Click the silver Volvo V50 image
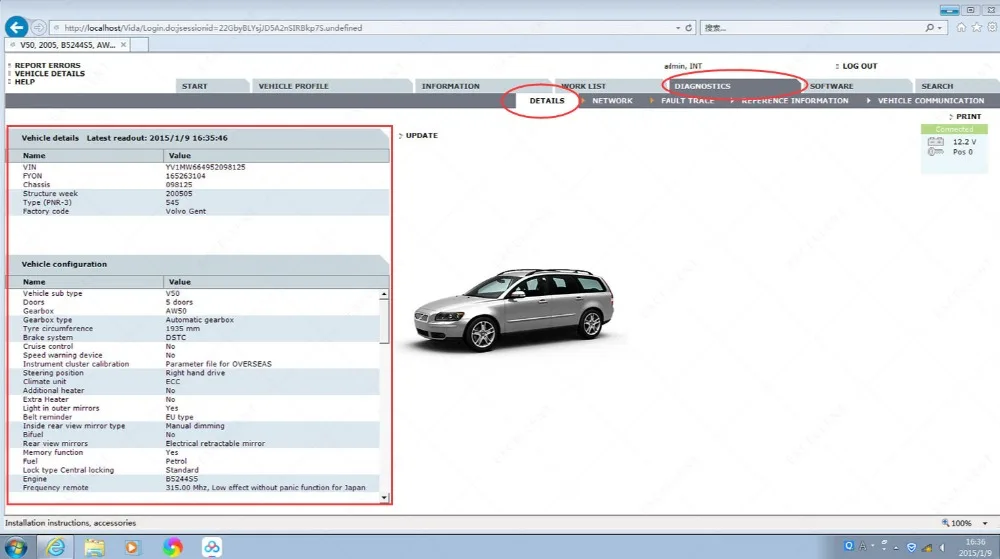 tap(514, 309)
